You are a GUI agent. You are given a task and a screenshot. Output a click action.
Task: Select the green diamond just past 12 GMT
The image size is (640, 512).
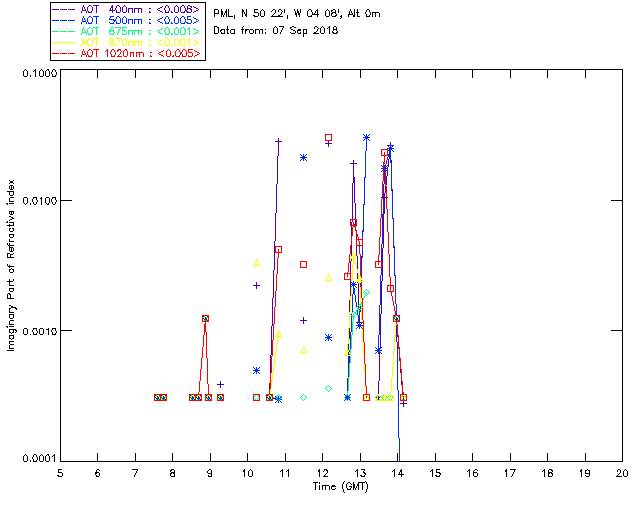(328, 388)
